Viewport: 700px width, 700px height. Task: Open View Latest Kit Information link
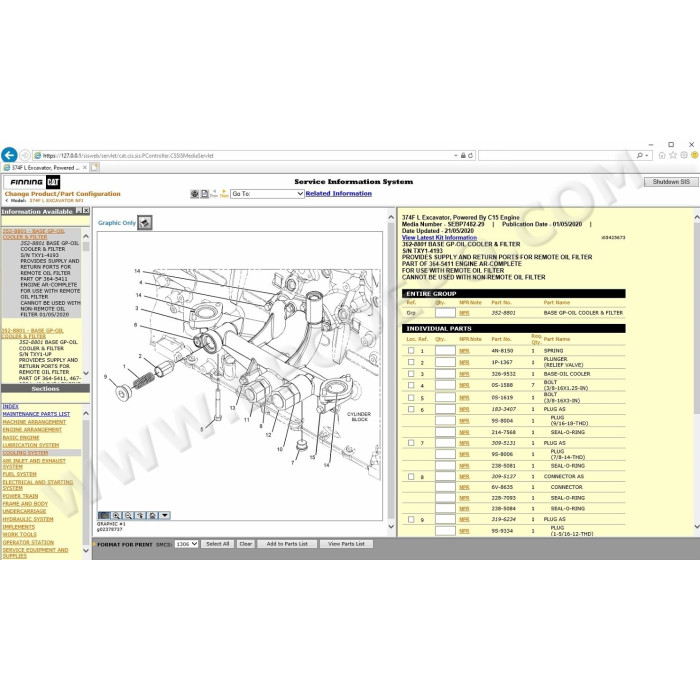439,238
